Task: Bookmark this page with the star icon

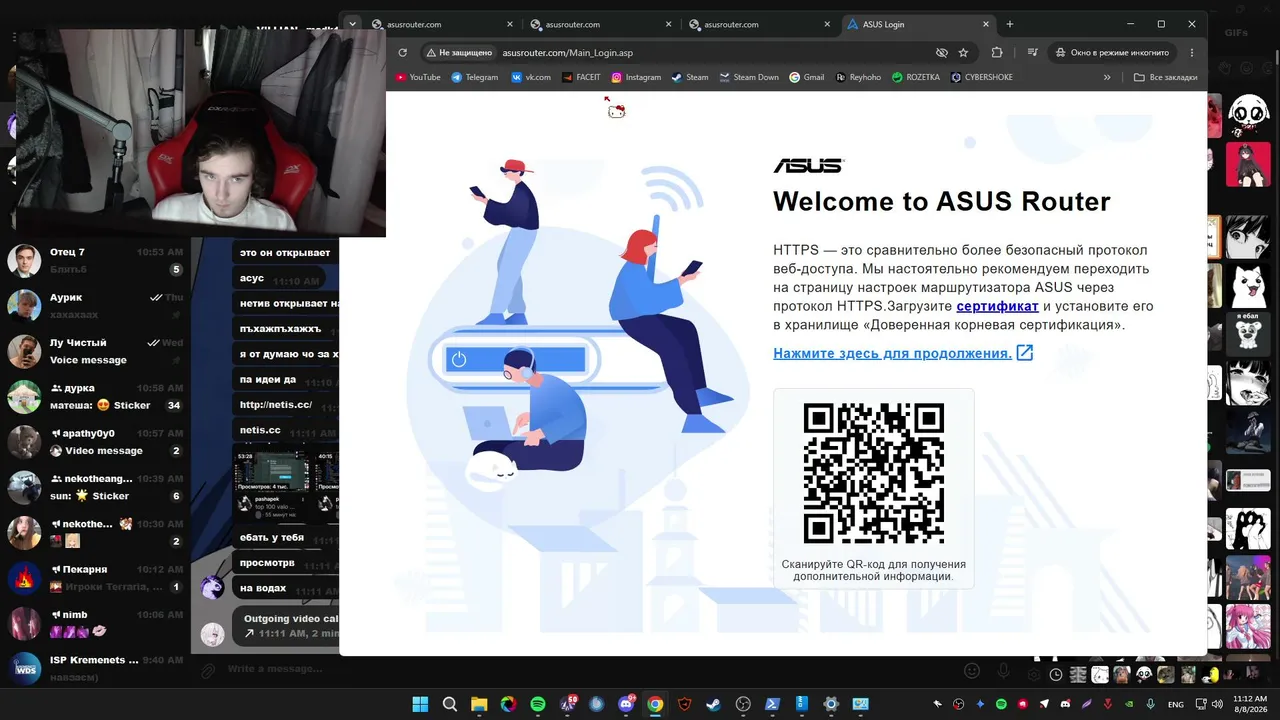Action: (x=963, y=53)
